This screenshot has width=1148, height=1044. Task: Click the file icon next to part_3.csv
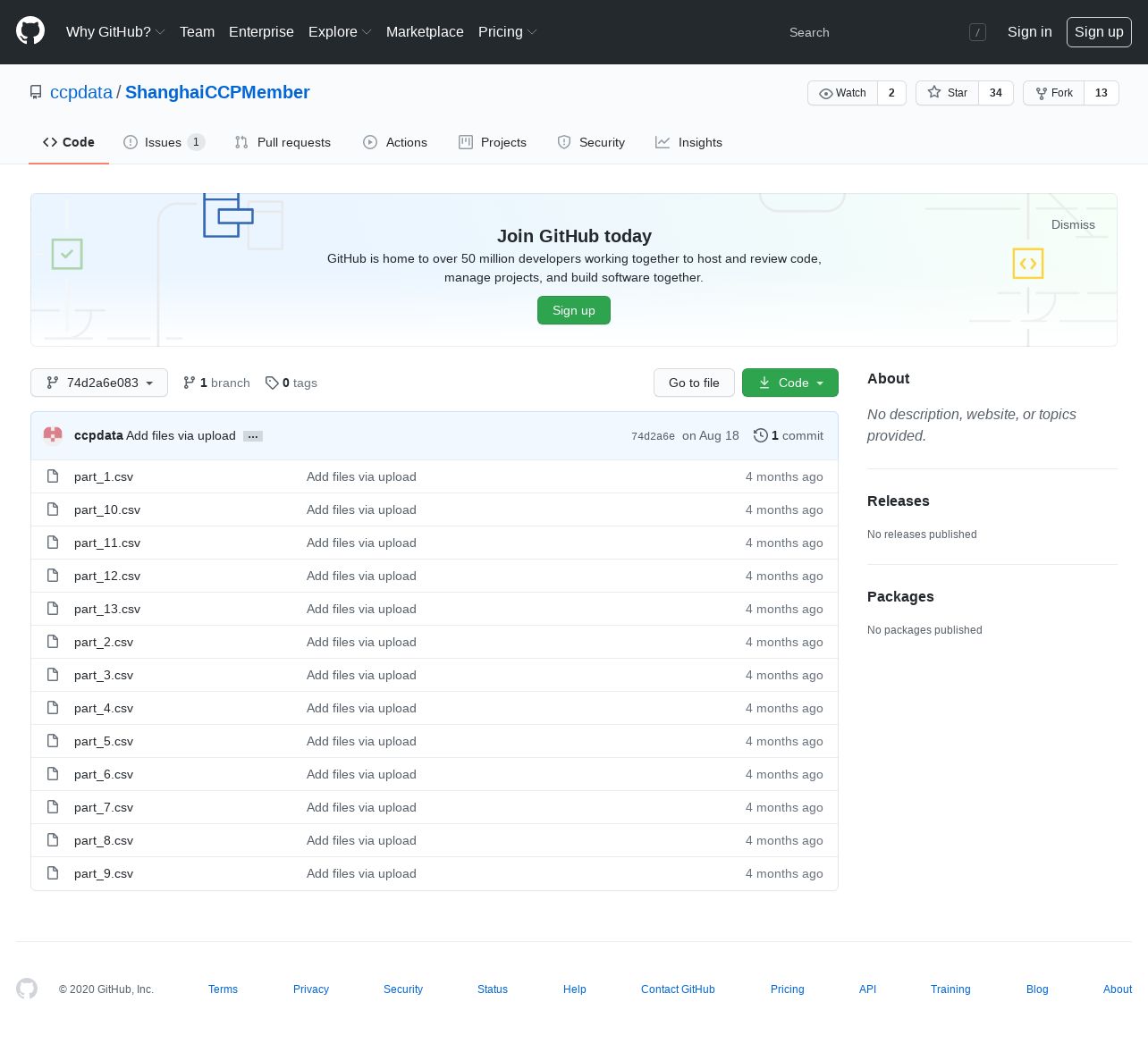point(53,675)
